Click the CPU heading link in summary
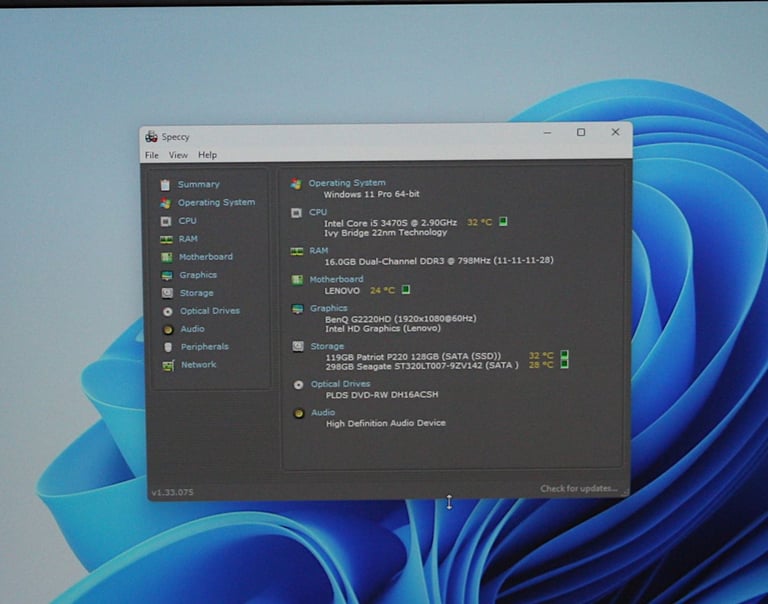 pyautogui.click(x=318, y=212)
